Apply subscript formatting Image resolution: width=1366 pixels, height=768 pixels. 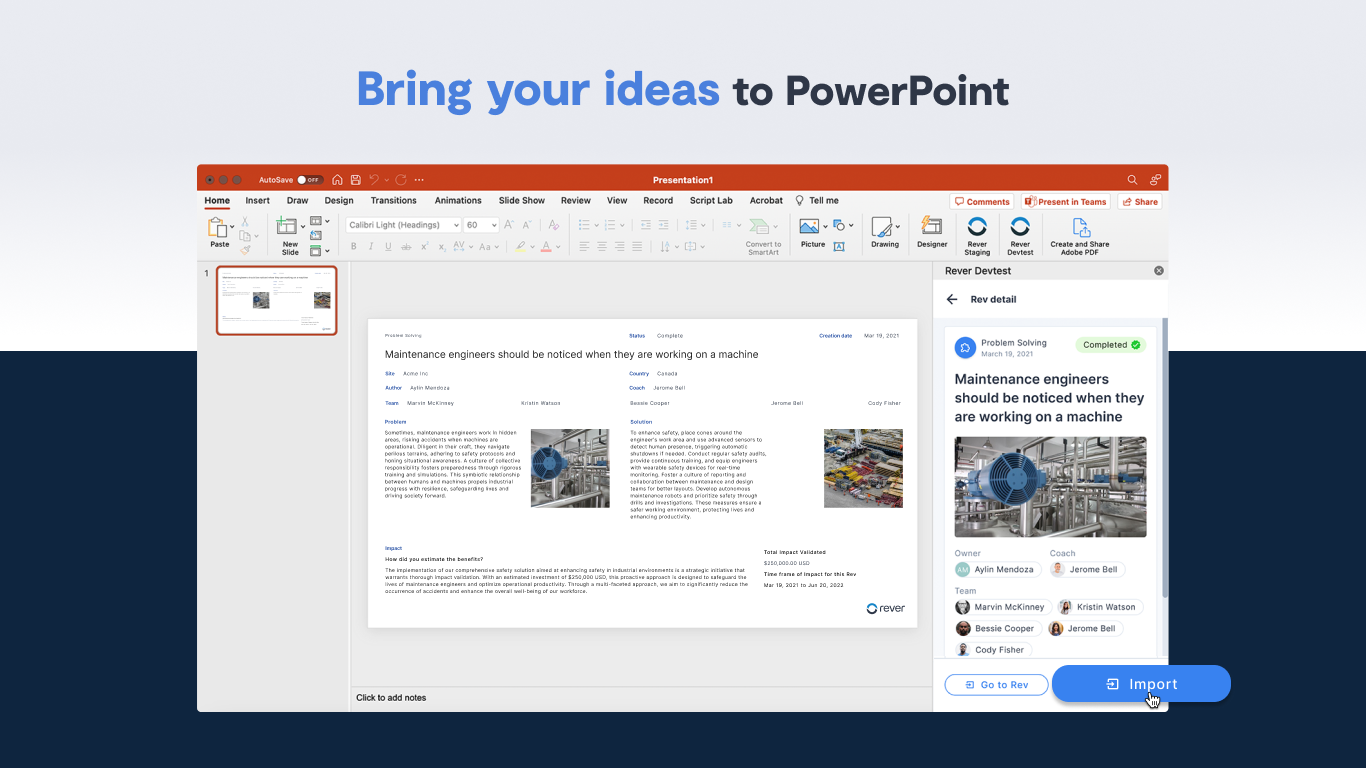point(442,246)
